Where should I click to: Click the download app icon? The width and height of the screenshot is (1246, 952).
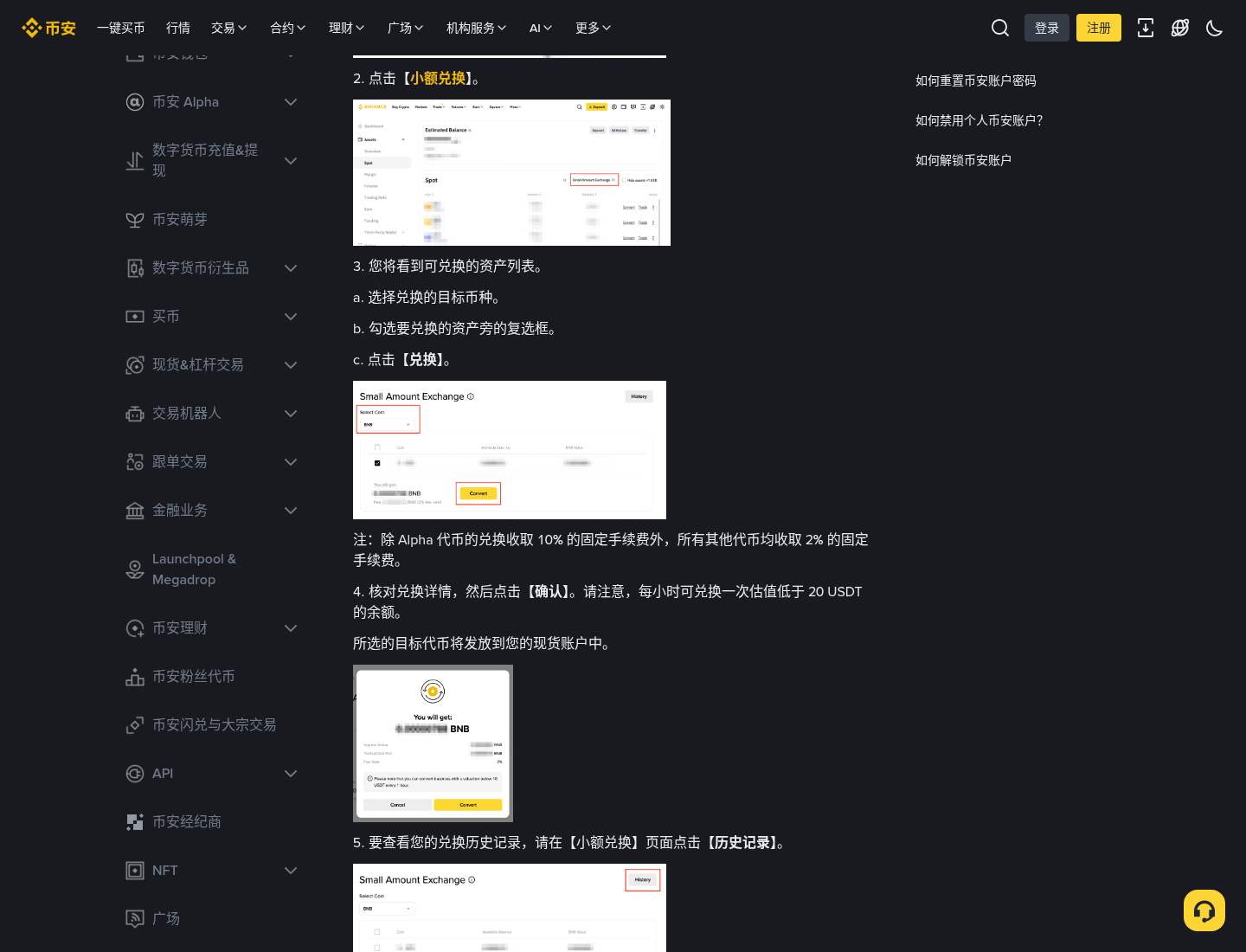tap(1146, 28)
